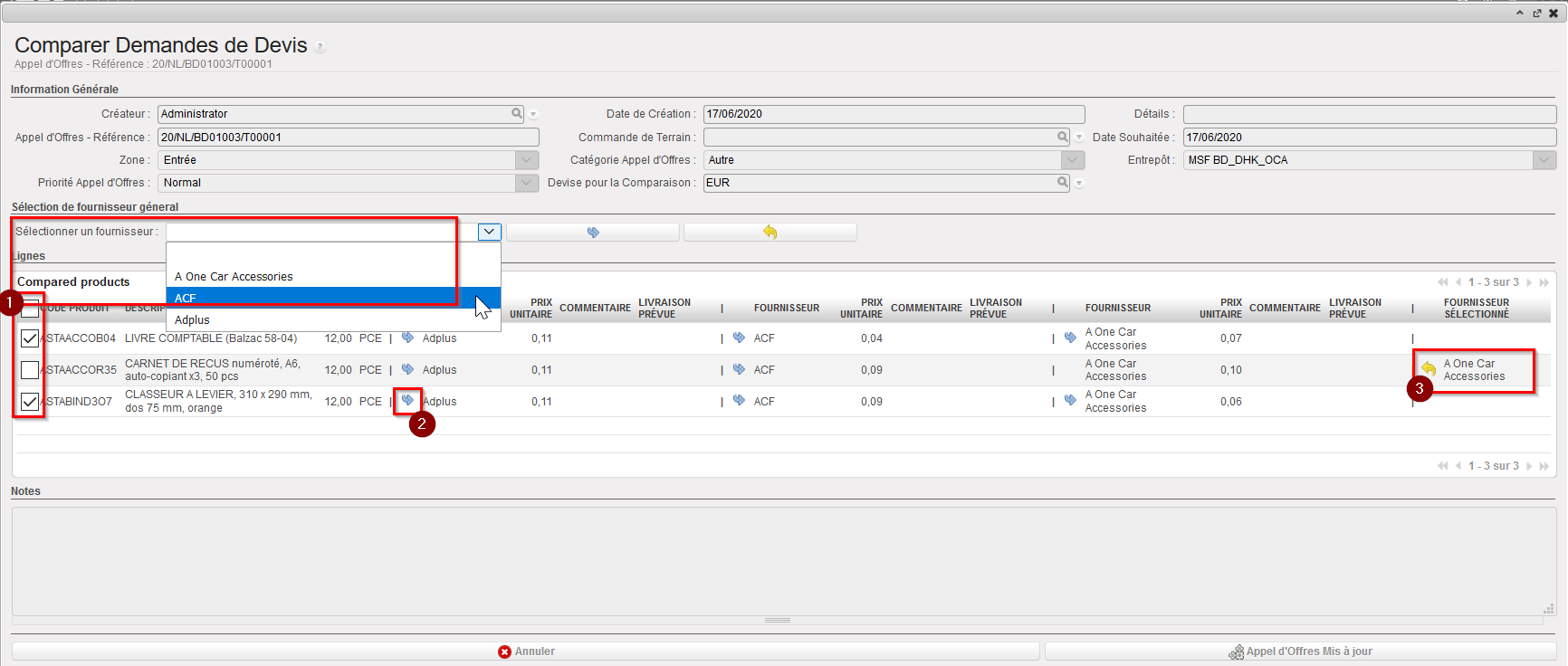
Task: Click A One Car Accessories icon for ASTAACCOB04
Action: point(1070,338)
